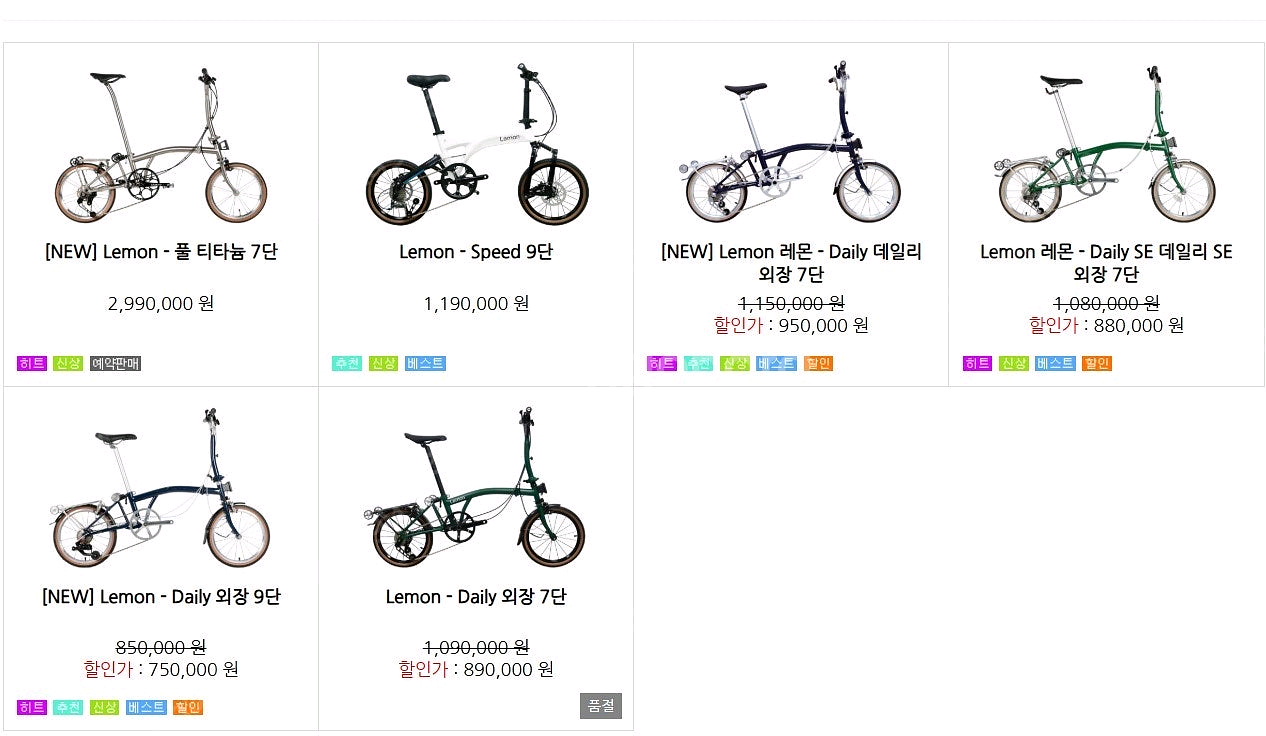
Task: Click the 베스트 badge under Lemon Speed 9단
Action: [x=425, y=363]
